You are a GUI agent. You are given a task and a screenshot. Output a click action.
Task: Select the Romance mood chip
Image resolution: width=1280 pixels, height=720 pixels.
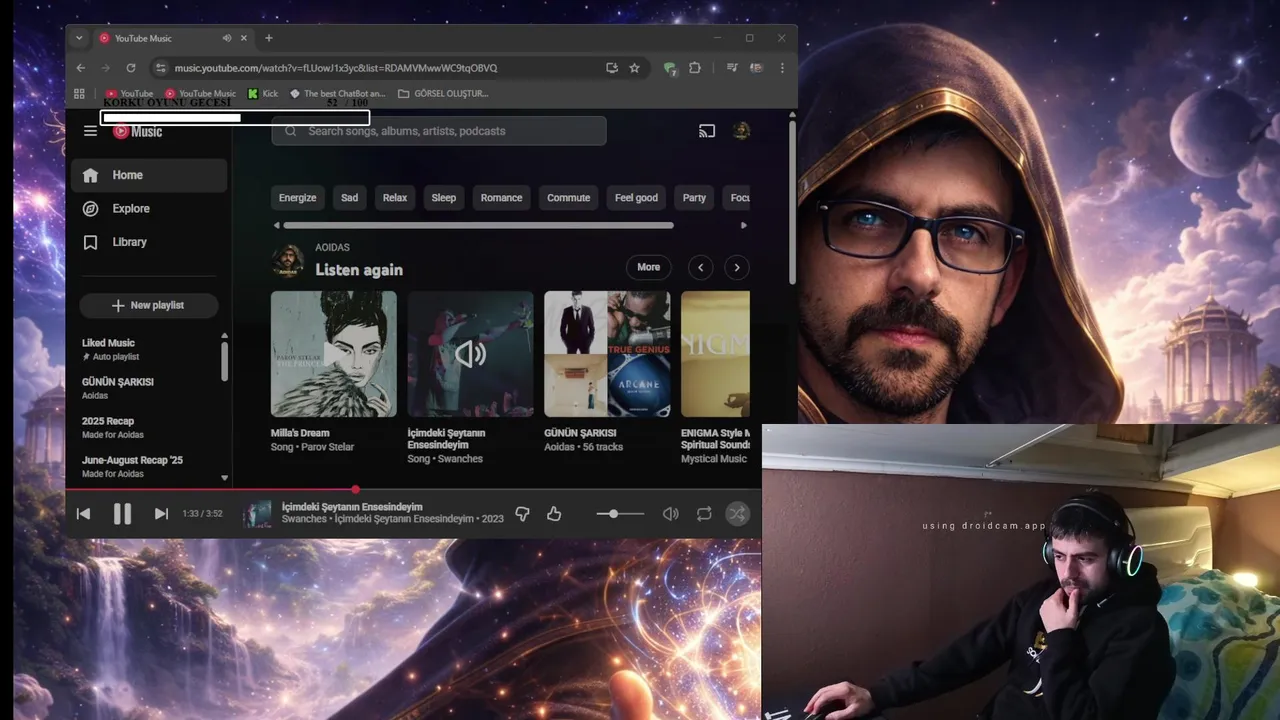[501, 198]
